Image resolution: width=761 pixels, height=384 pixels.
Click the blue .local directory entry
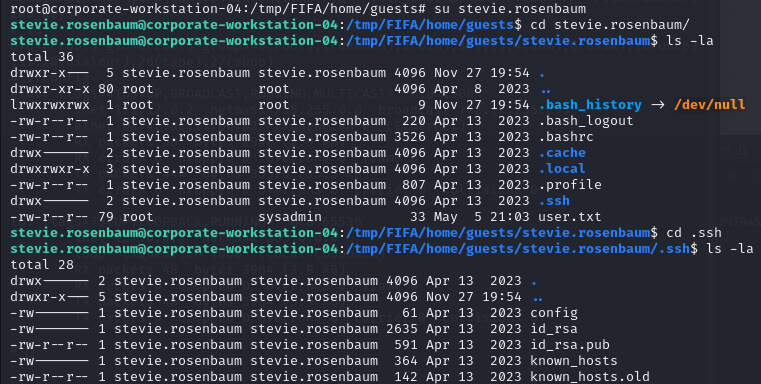562,169
